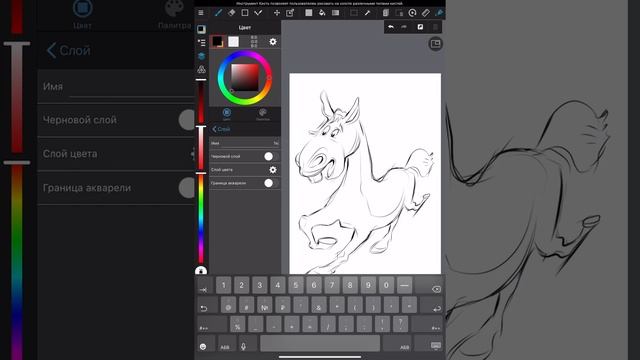
Task: Click the square arrow icon beside redo
Action: click(420, 27)
